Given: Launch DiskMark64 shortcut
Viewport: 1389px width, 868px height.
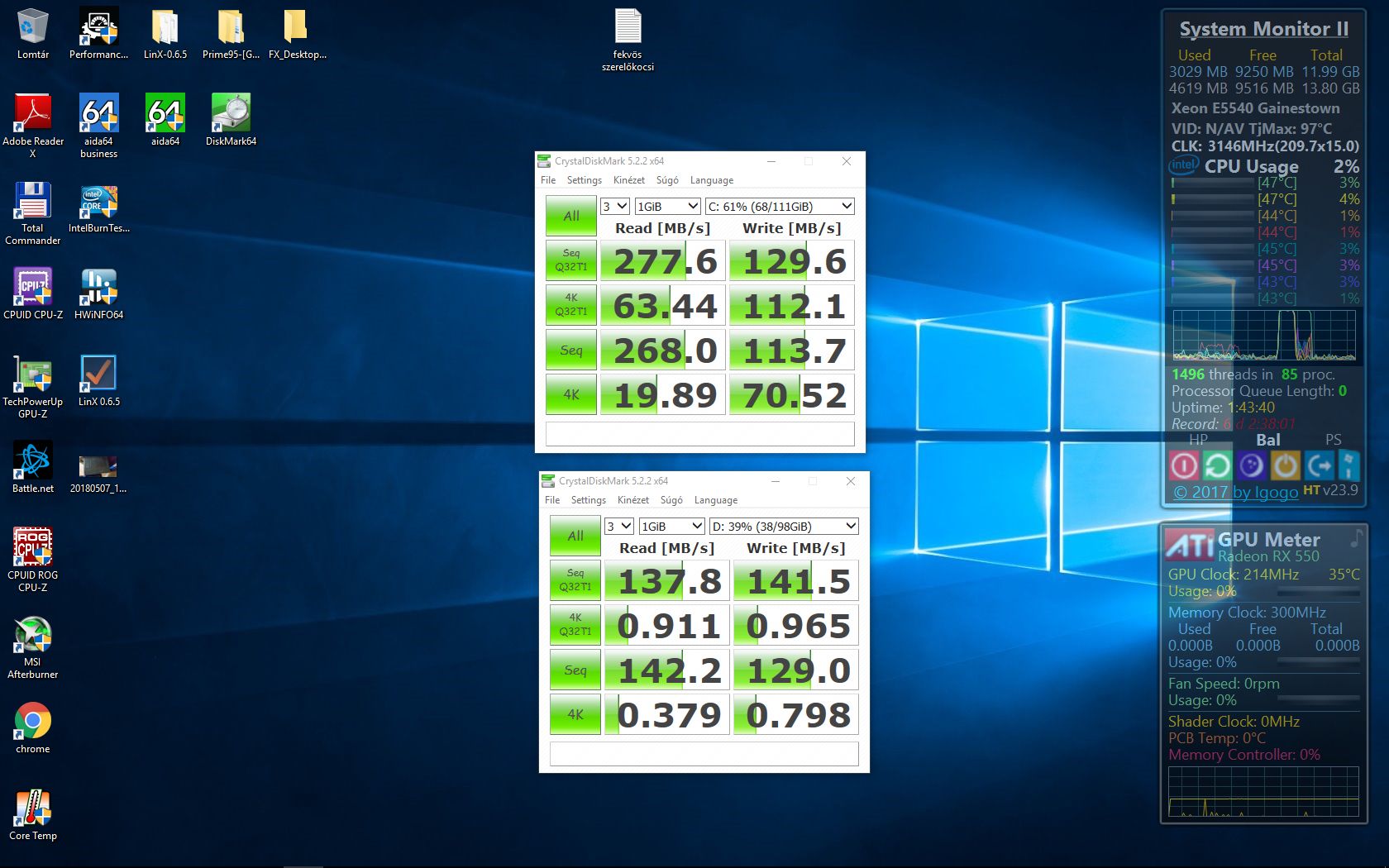Looking at the screenshot, I should pyautogui.click(x=231, y=120).
